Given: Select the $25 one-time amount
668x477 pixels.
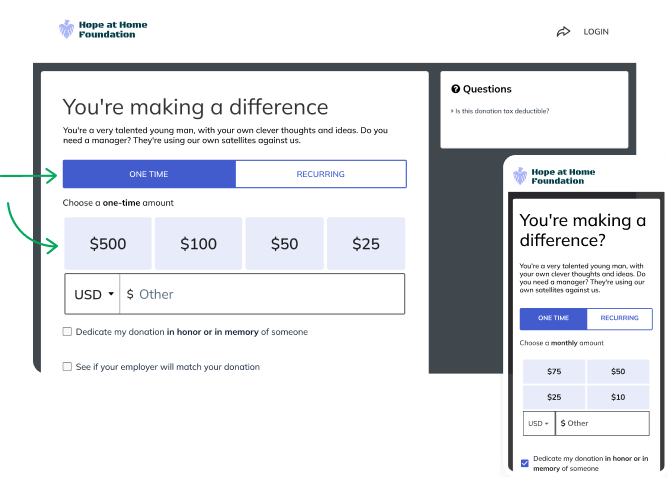Looking at the screenshot, I should pos(366,243).
